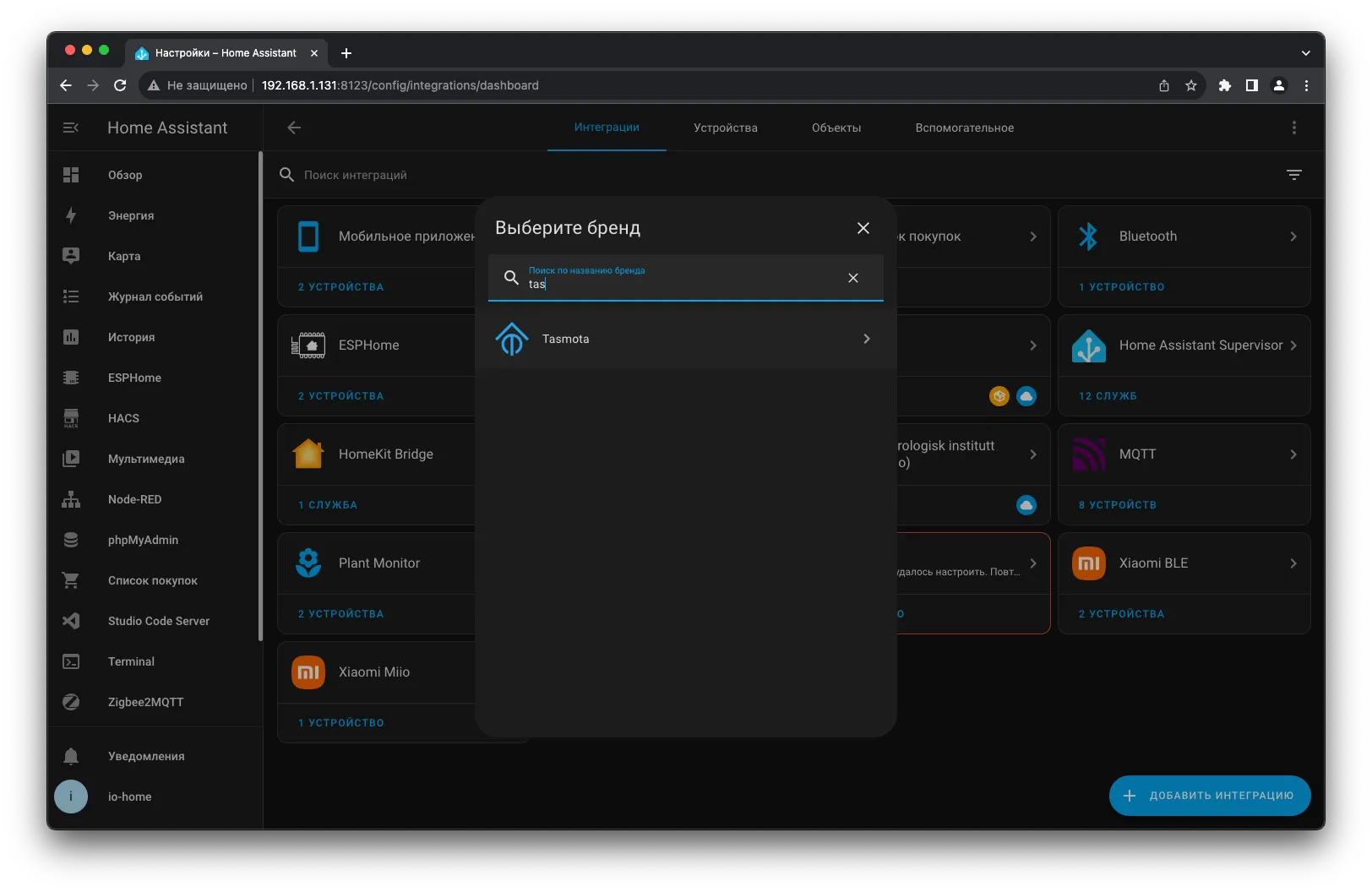Open the HACS store icon
The width and height of the screenshot is (1372, 892).
click(71, 418)
